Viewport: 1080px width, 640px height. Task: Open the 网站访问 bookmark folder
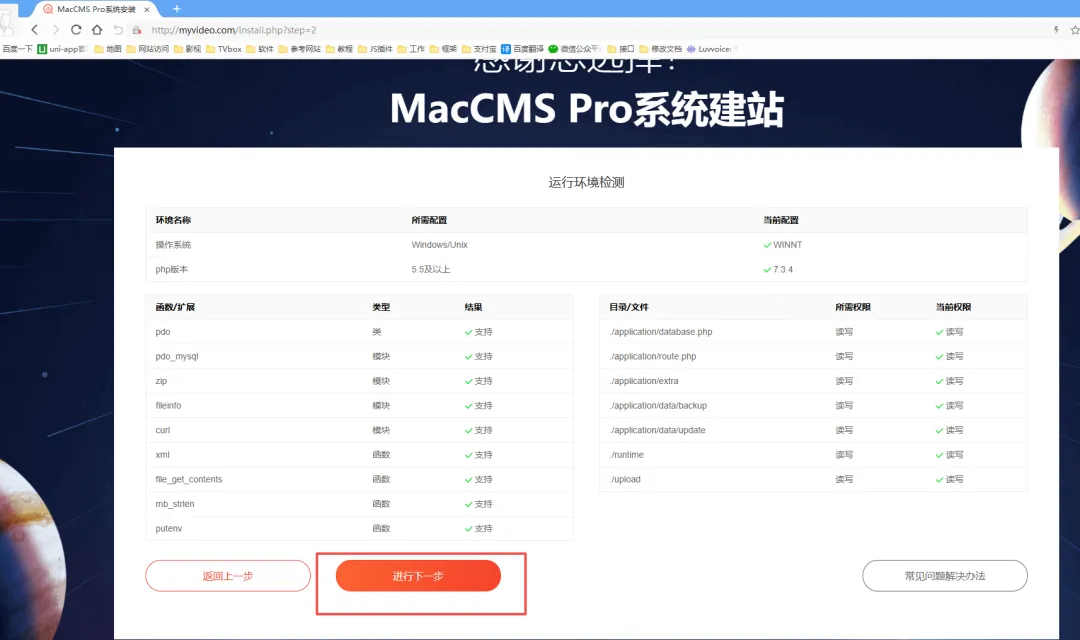coord(147,49)
